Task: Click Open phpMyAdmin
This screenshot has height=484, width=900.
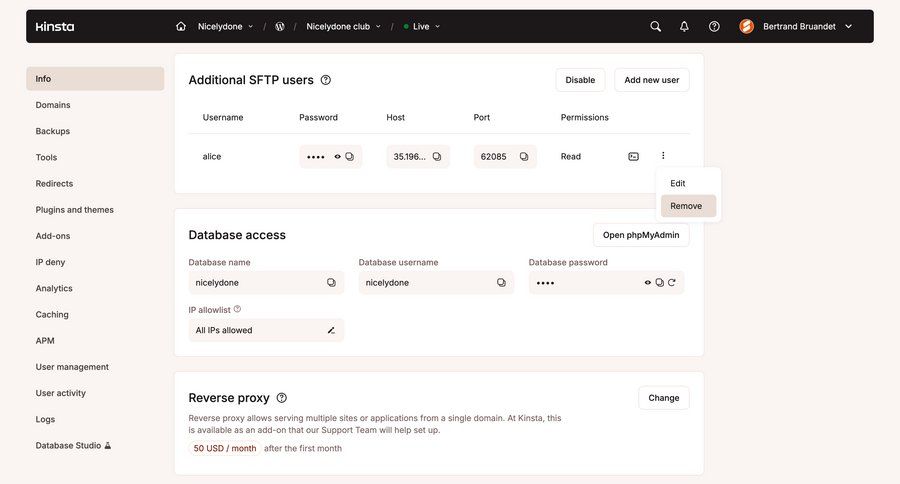Action: (641, 235)
